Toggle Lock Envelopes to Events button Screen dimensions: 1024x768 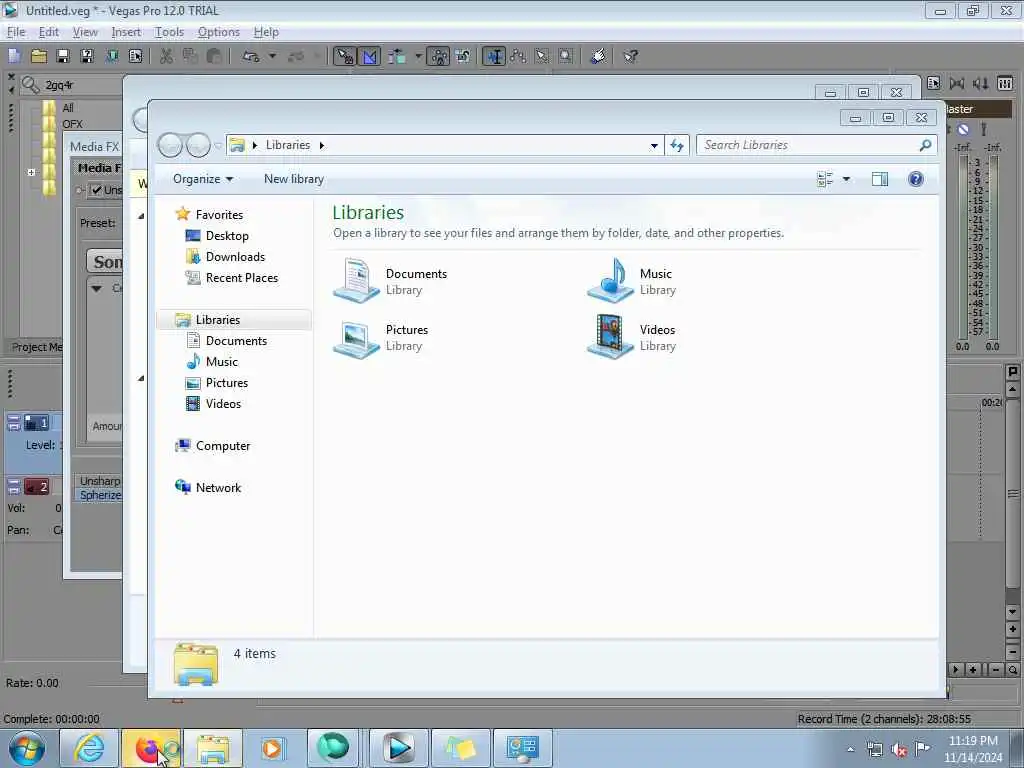click(x=439, y=57)
